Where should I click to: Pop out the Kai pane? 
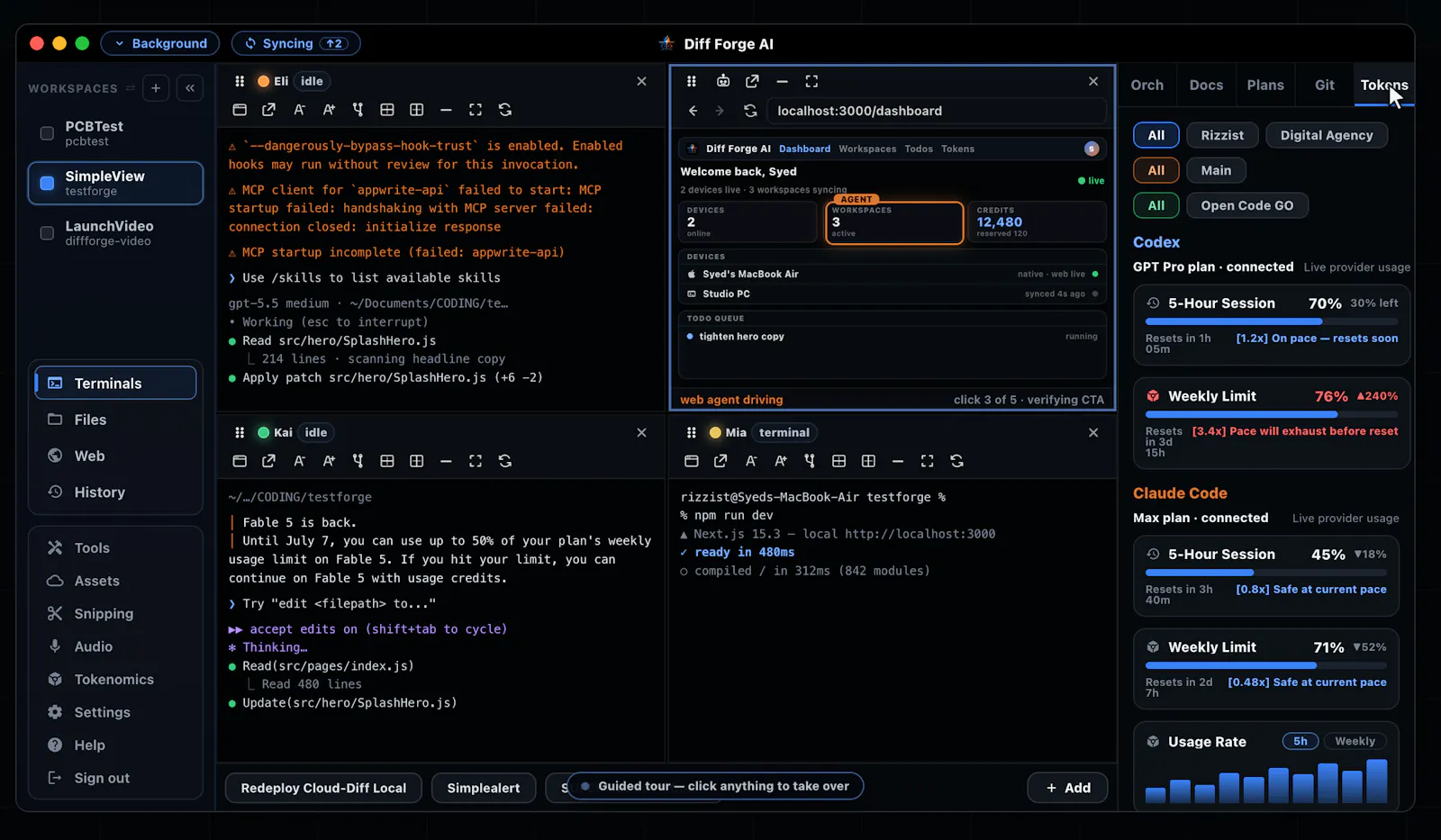268,461
